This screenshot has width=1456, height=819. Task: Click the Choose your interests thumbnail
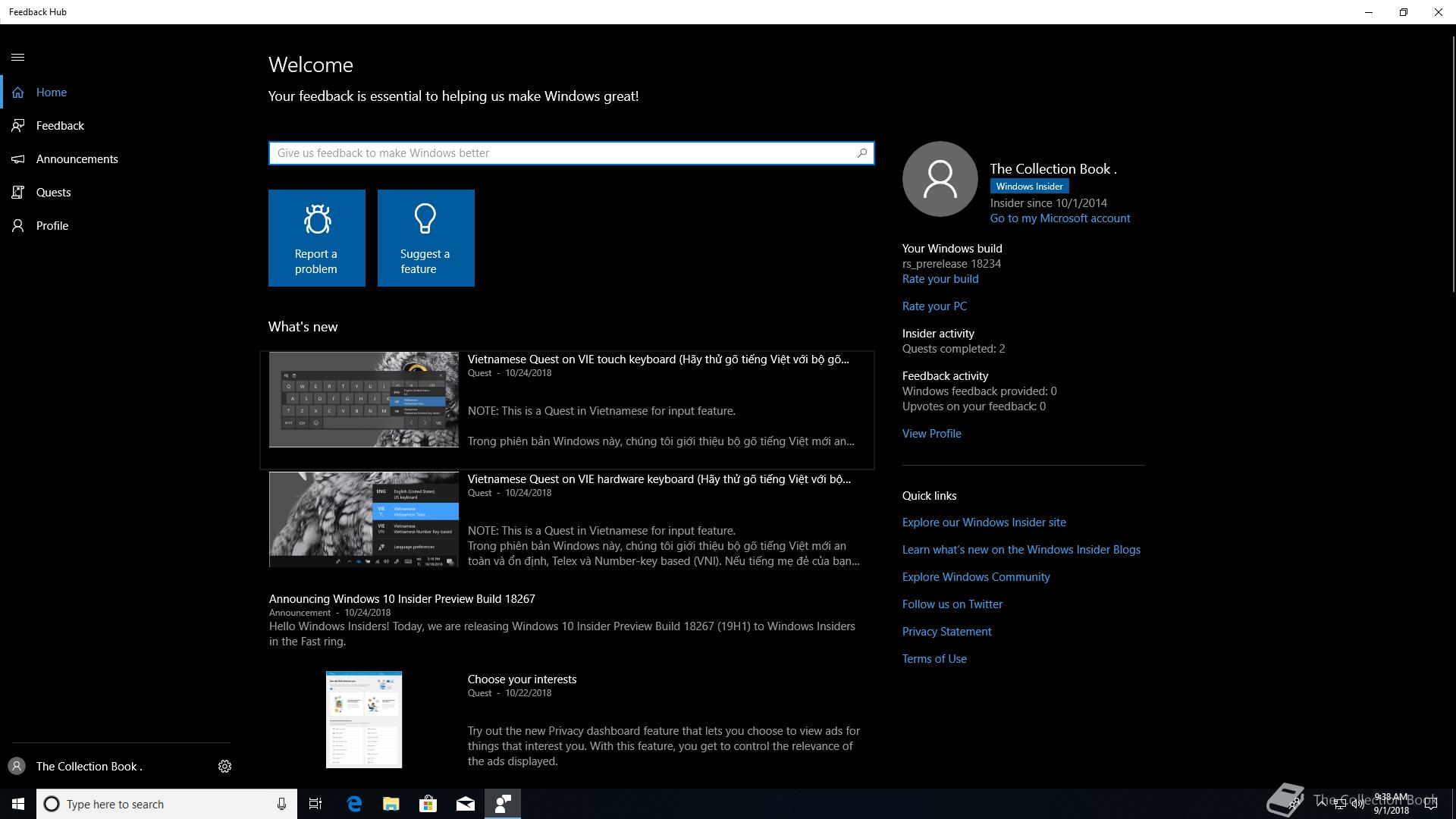tap(364, 720)
